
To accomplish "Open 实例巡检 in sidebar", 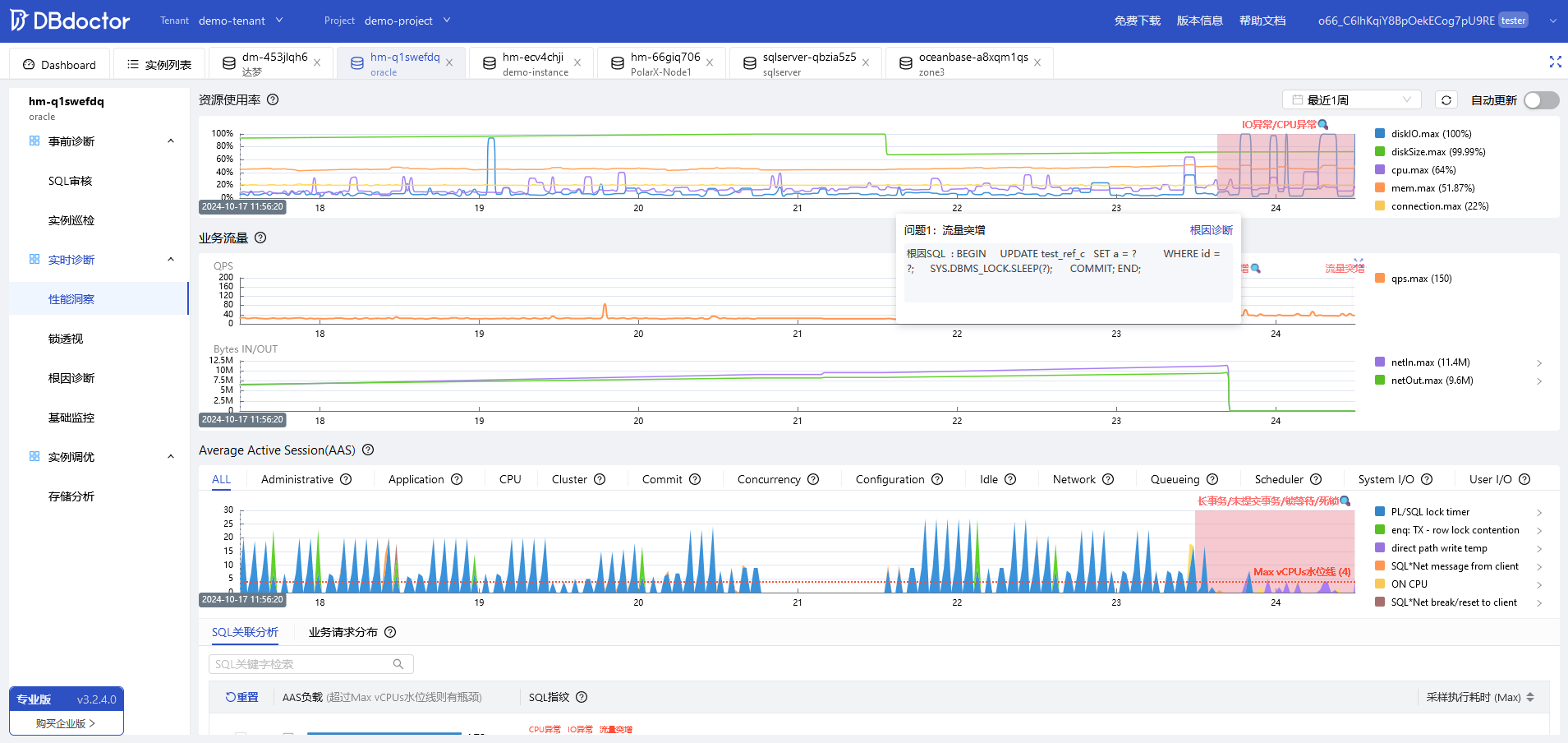I will tap(71, 220).
